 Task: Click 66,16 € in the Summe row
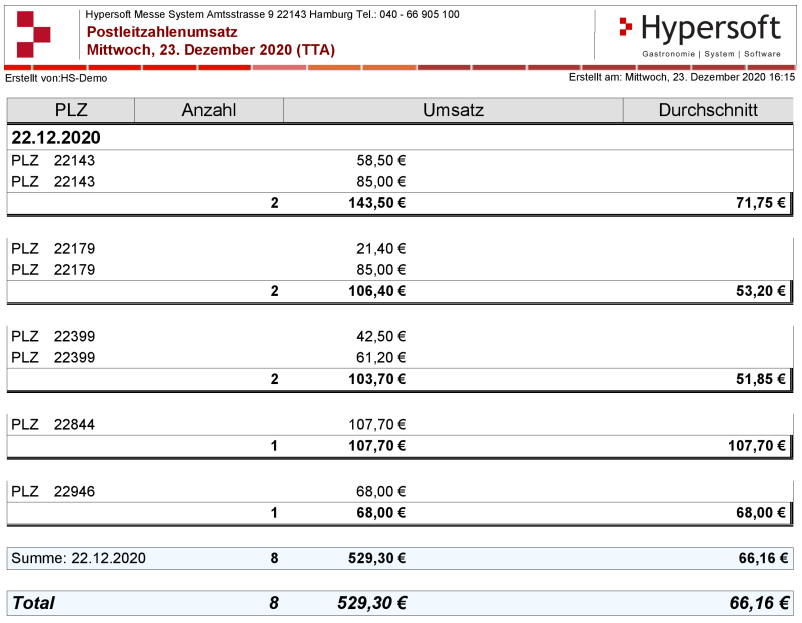click(x=763, y=558)
